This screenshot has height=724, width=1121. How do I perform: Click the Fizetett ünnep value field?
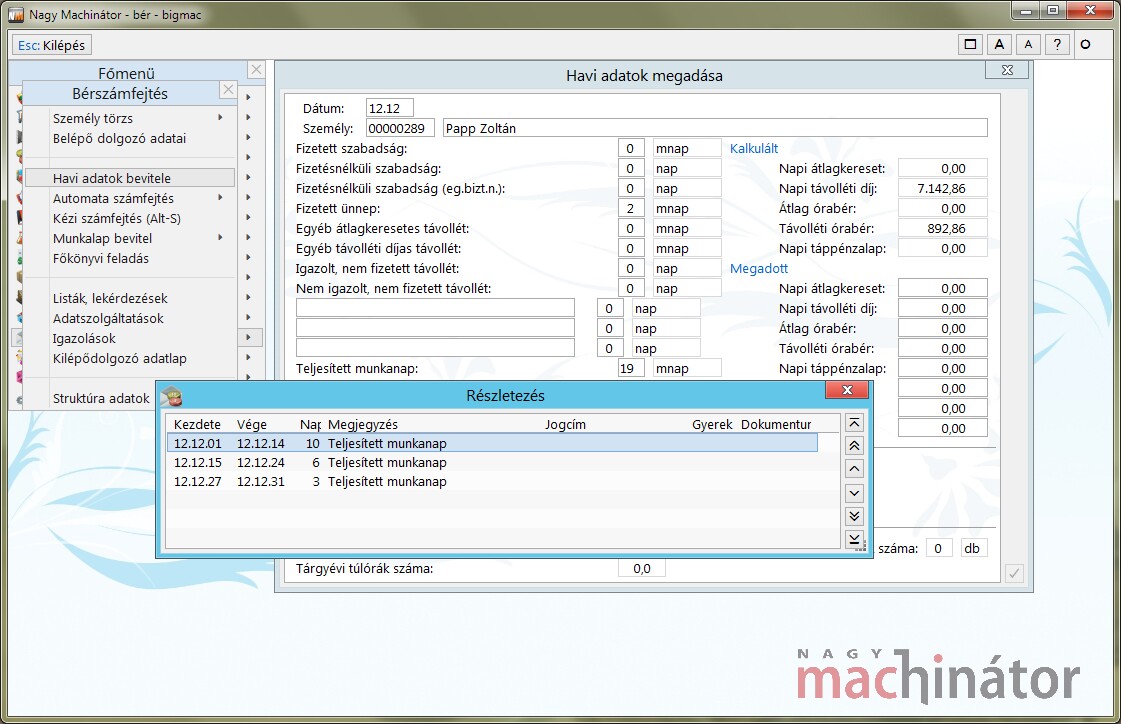[631, 208]
